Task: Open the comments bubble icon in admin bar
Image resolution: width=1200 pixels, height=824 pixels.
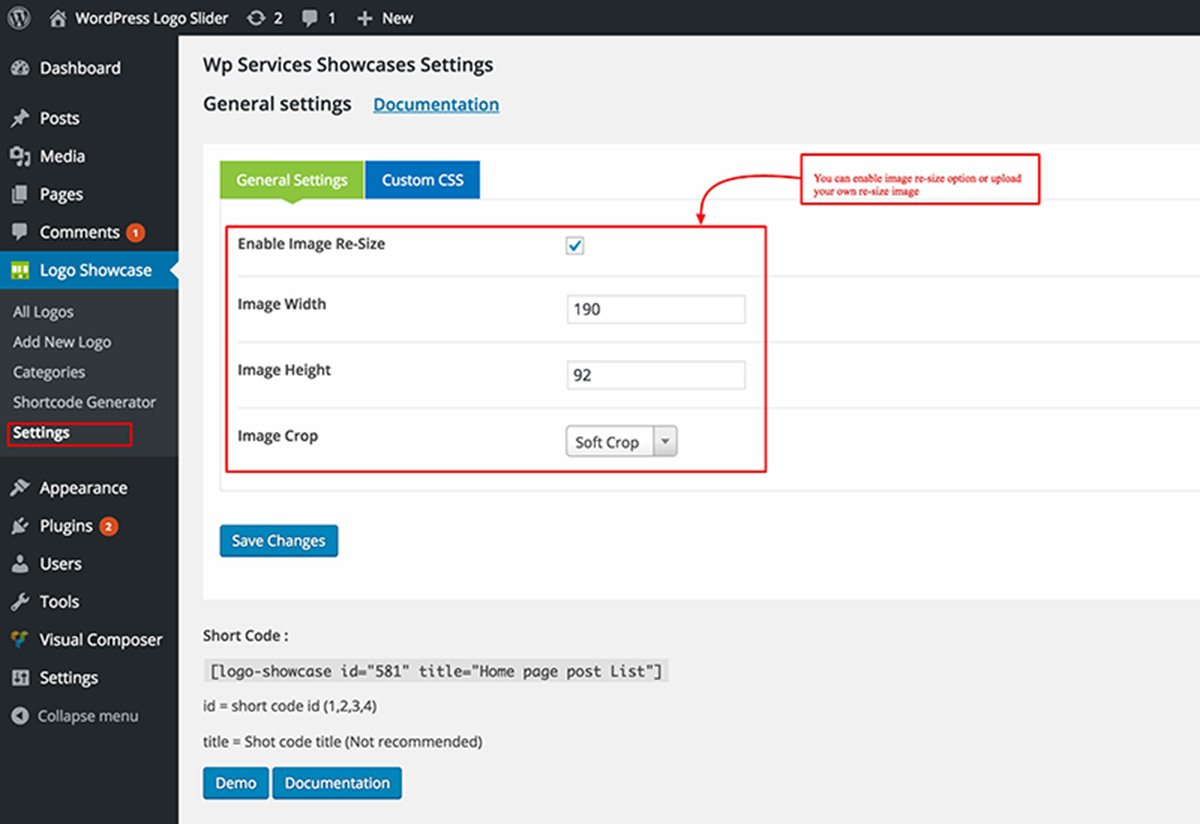Action: click(311, 18)
